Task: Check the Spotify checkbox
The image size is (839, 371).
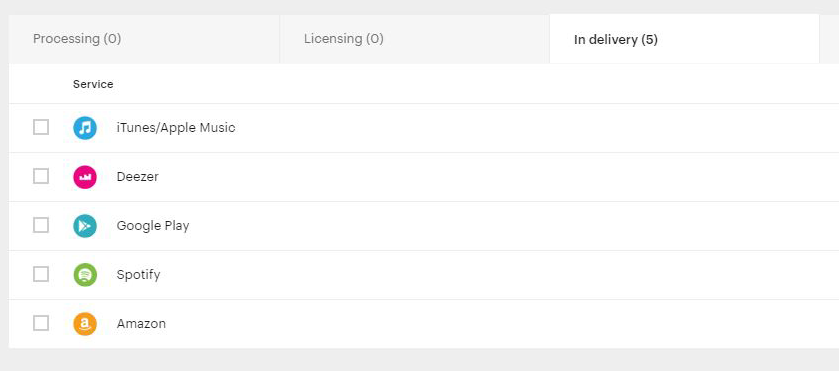Action: [41, 274]
